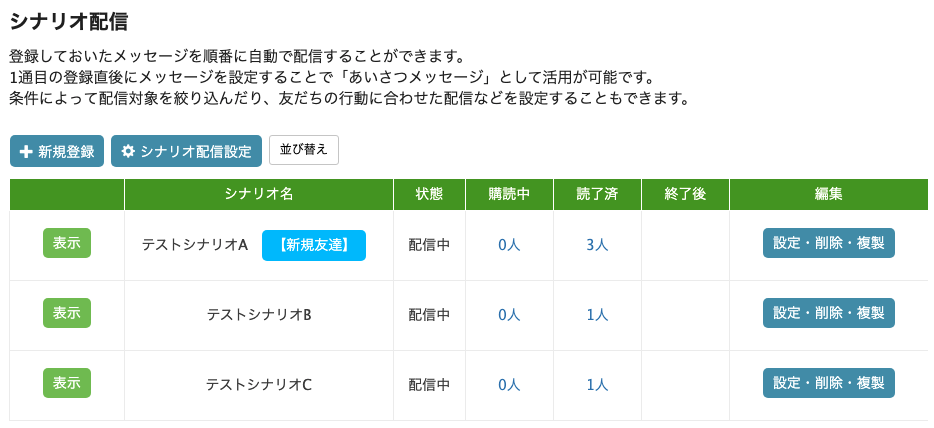Open 購読中 0人 link for テストシナリオA
This screenshot has height=428, width=934.
point(509,245)
